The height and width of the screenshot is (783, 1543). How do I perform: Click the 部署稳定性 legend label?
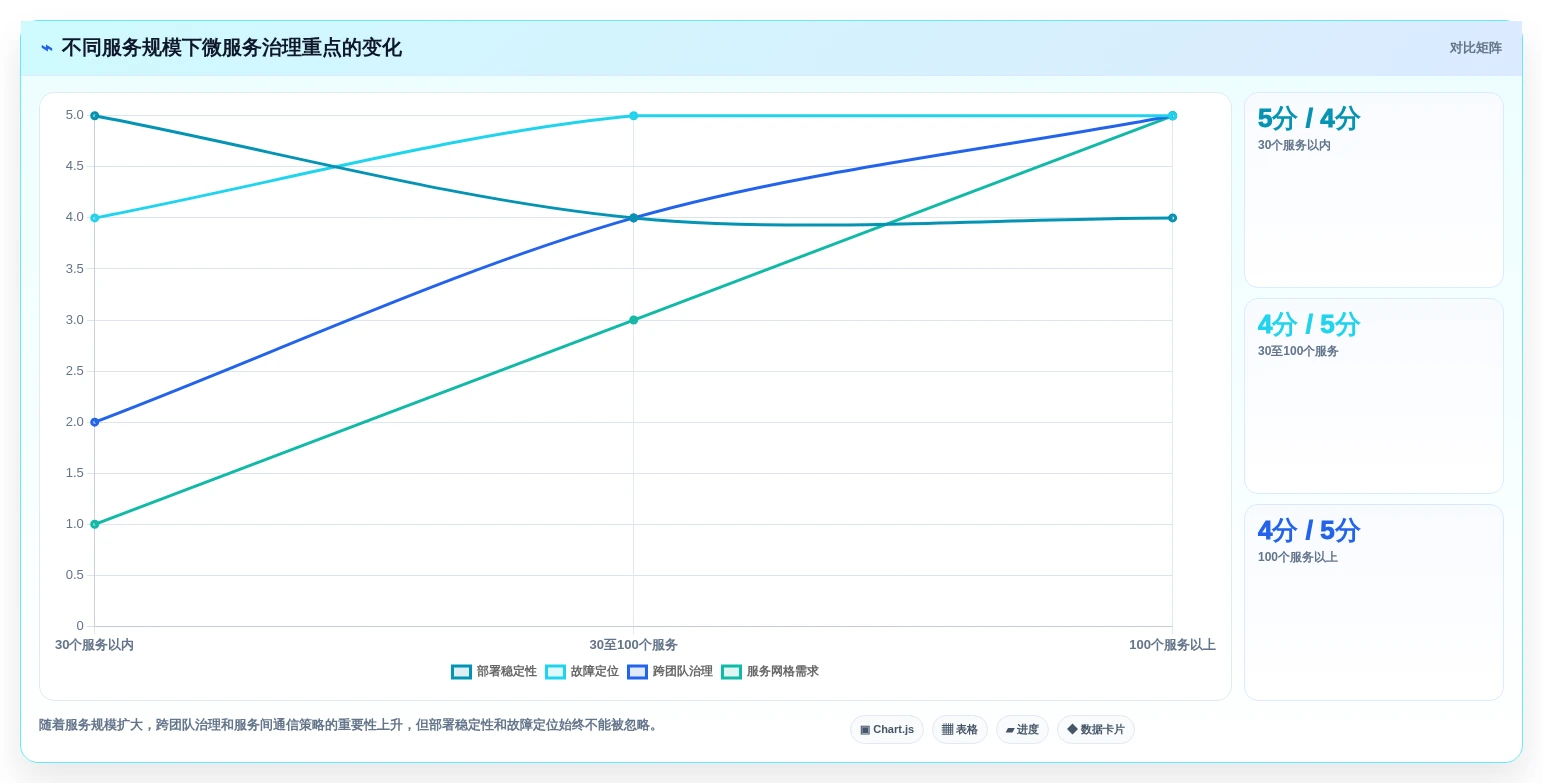pos(507,672)
